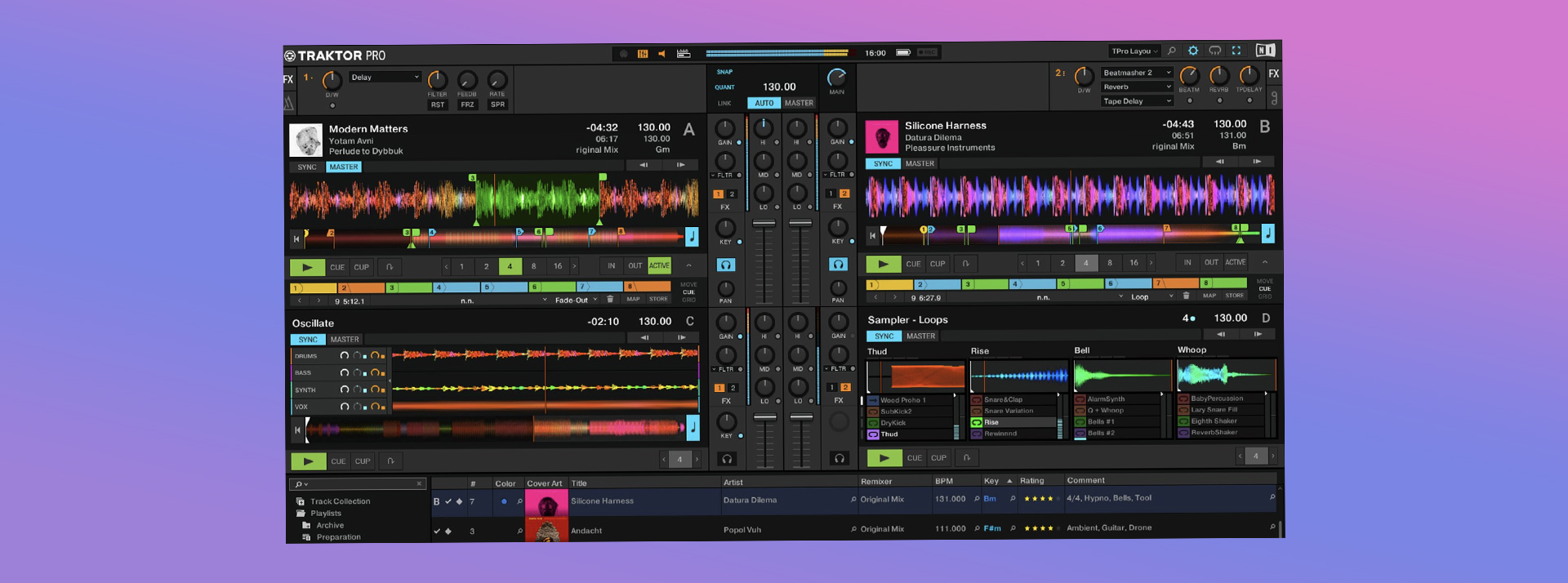Click FRZ button in FX unit 1

coord(467,105)
